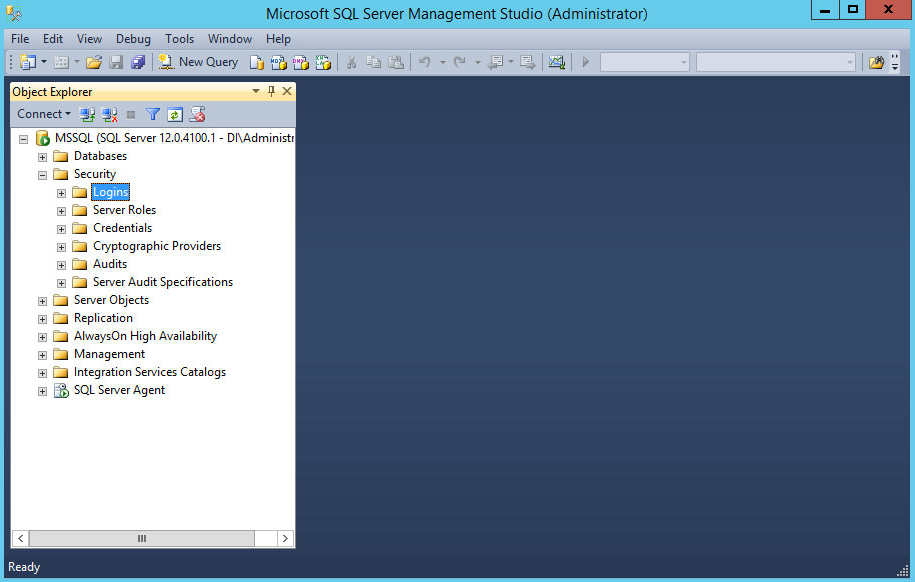Click the Find in Files binoculars icon
The width and height of the screenshot is (915, 582).
point(876,62)
